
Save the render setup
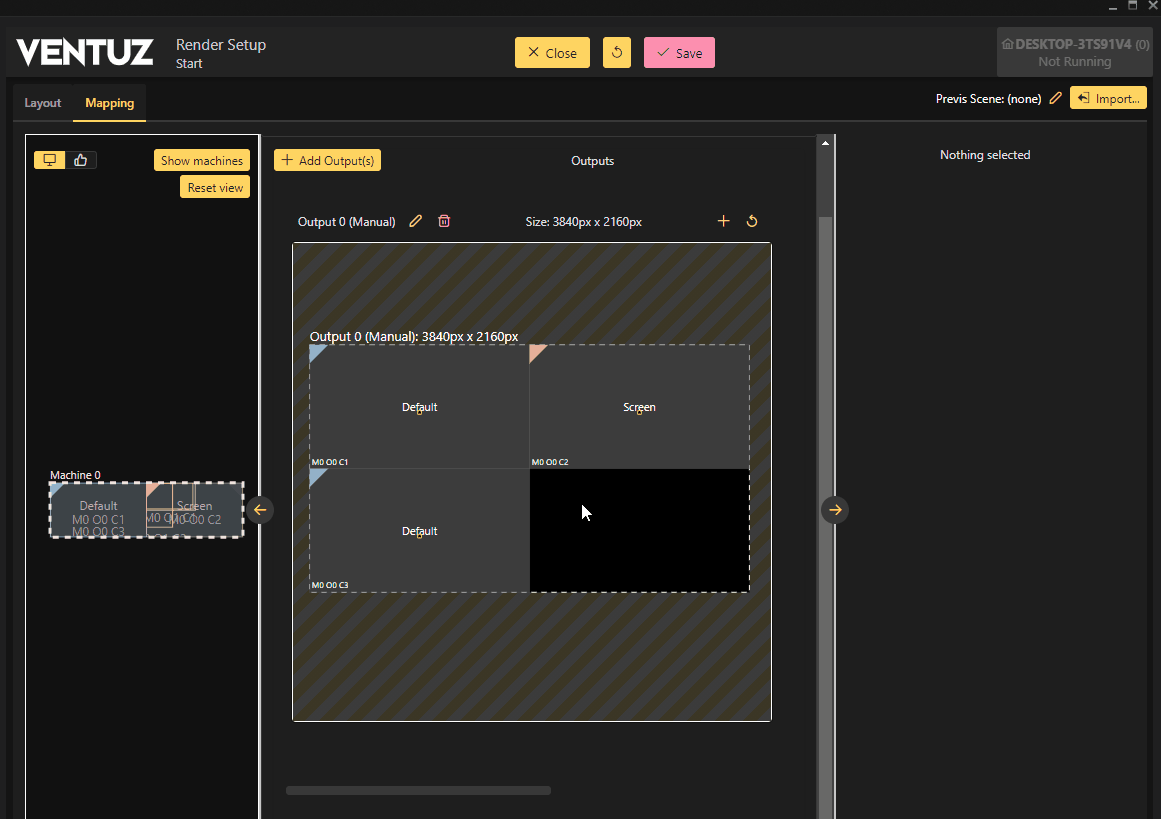[679, 53]
